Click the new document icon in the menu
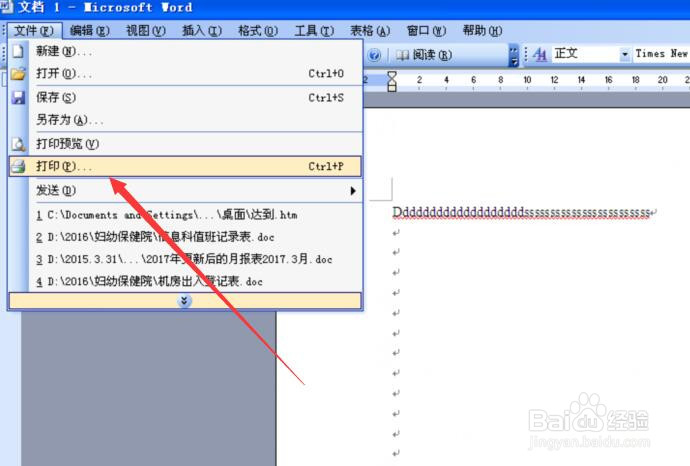 tap(18, 51)
